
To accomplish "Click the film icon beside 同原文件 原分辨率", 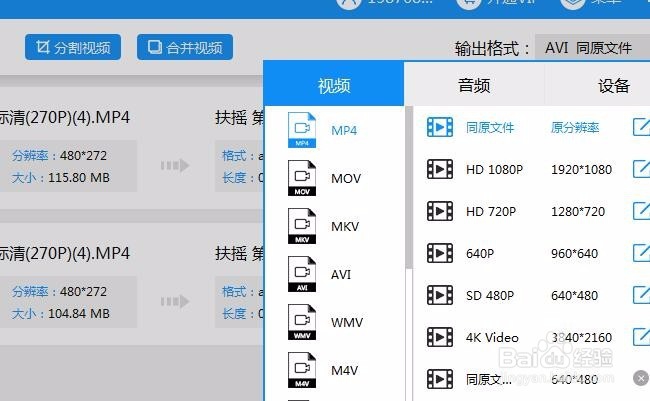I will click(x=440, y=127).
